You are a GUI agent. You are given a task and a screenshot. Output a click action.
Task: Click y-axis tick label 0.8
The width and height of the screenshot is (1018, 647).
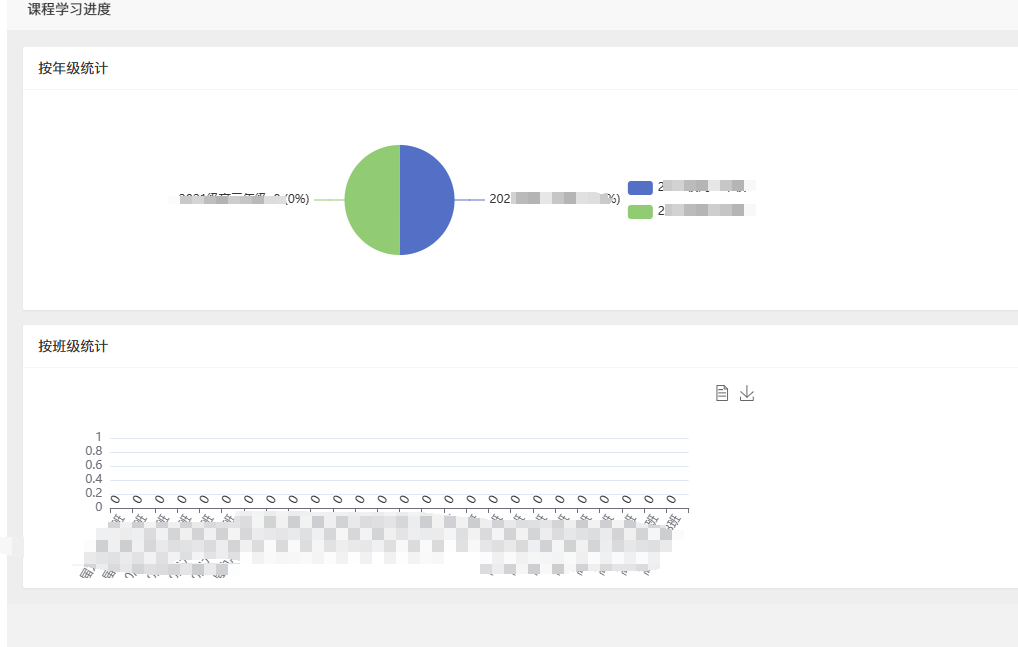(x=93, y=451)
